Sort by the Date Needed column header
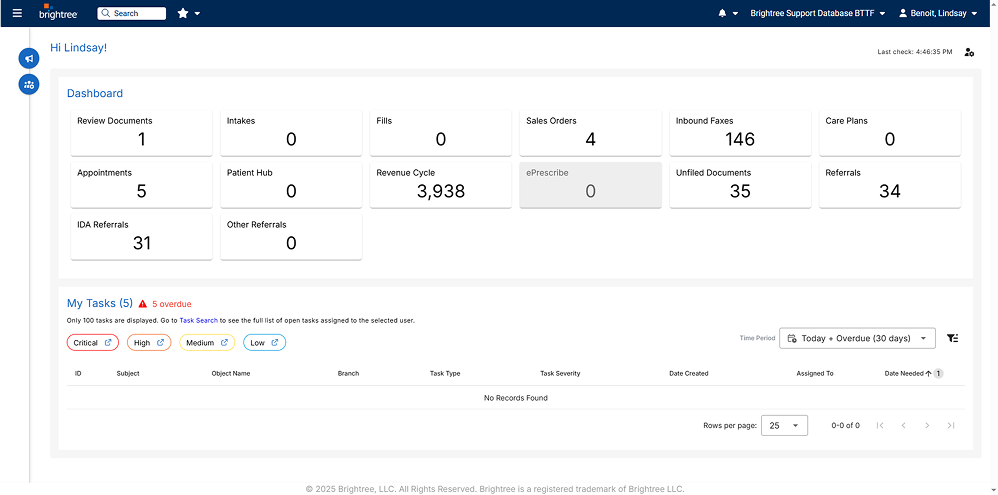998x495 pixels. tap(907, 373)
